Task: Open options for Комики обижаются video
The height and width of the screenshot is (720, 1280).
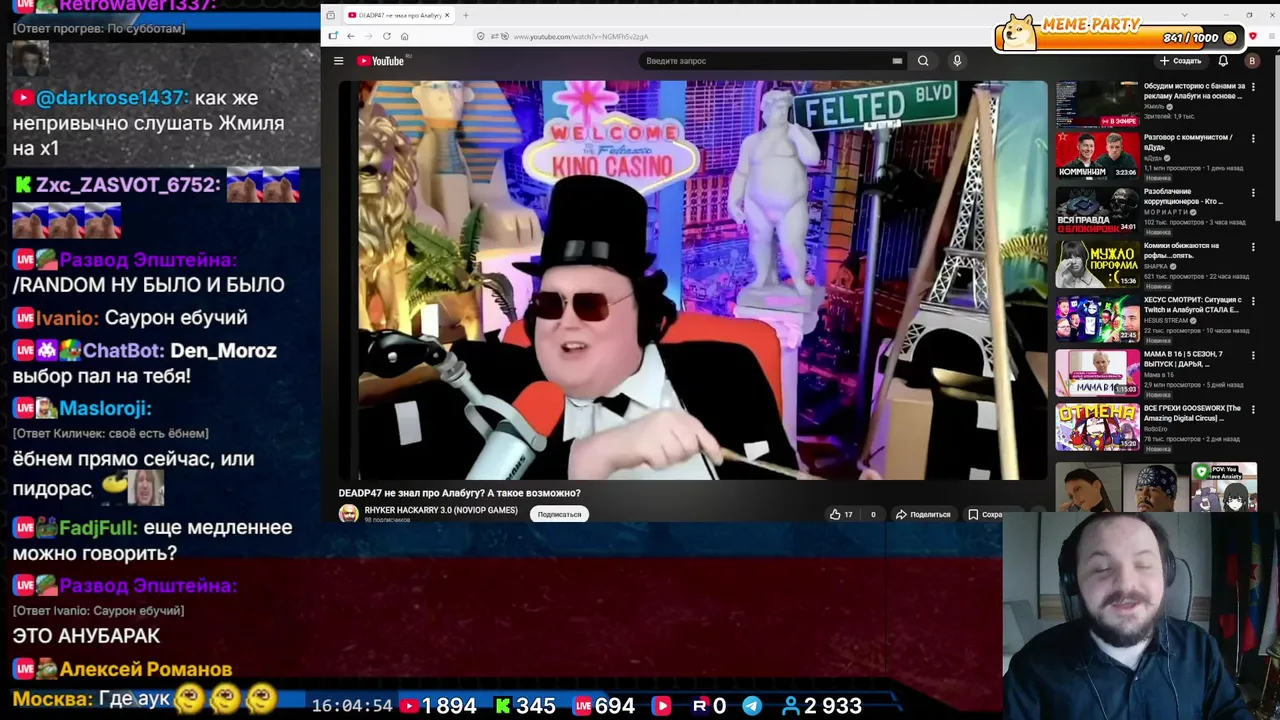Action: [x=1253, y=246]
